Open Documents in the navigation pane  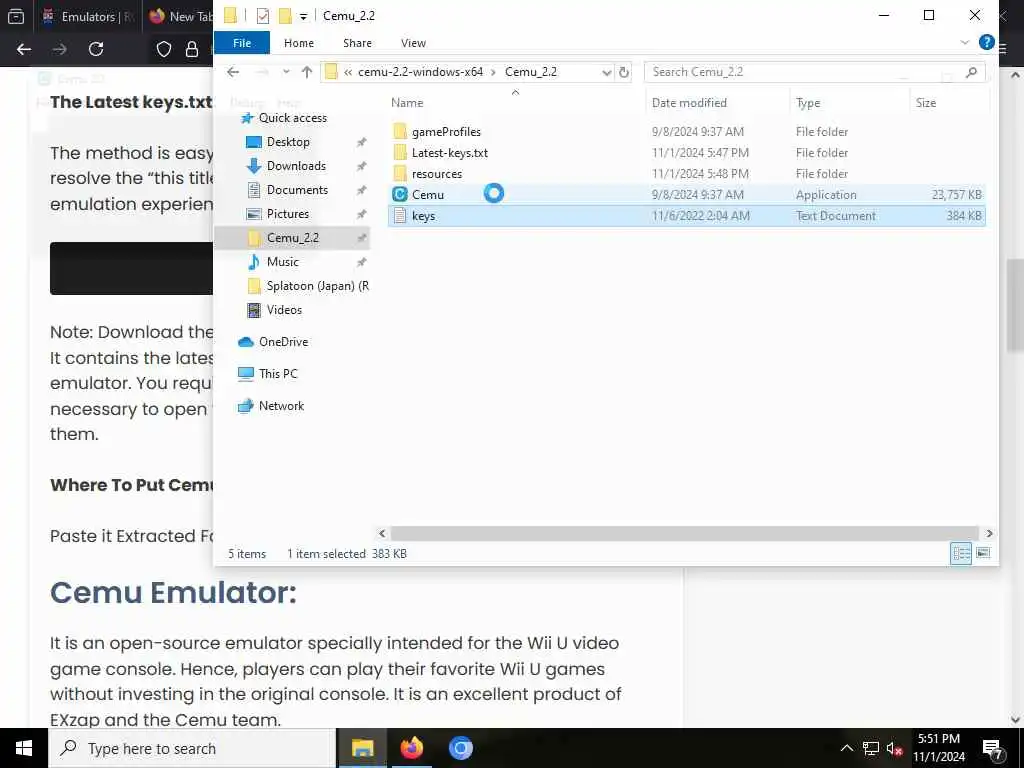[x=297, y=190]
